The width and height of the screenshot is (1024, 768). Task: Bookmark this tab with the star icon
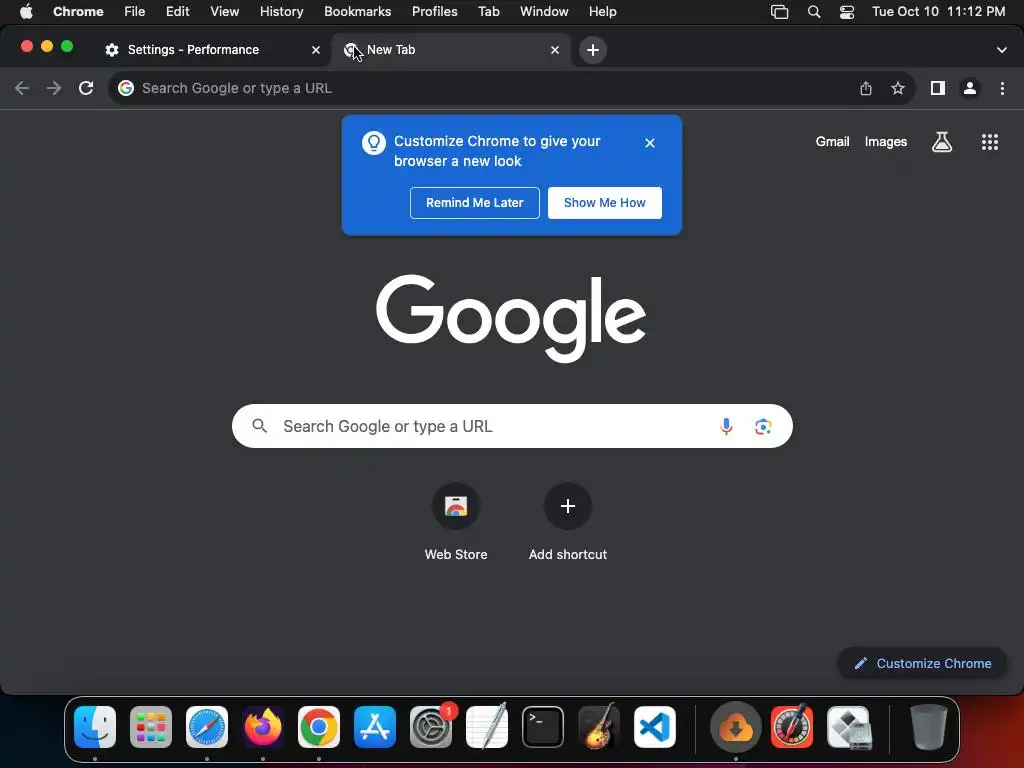coord(898,88)
